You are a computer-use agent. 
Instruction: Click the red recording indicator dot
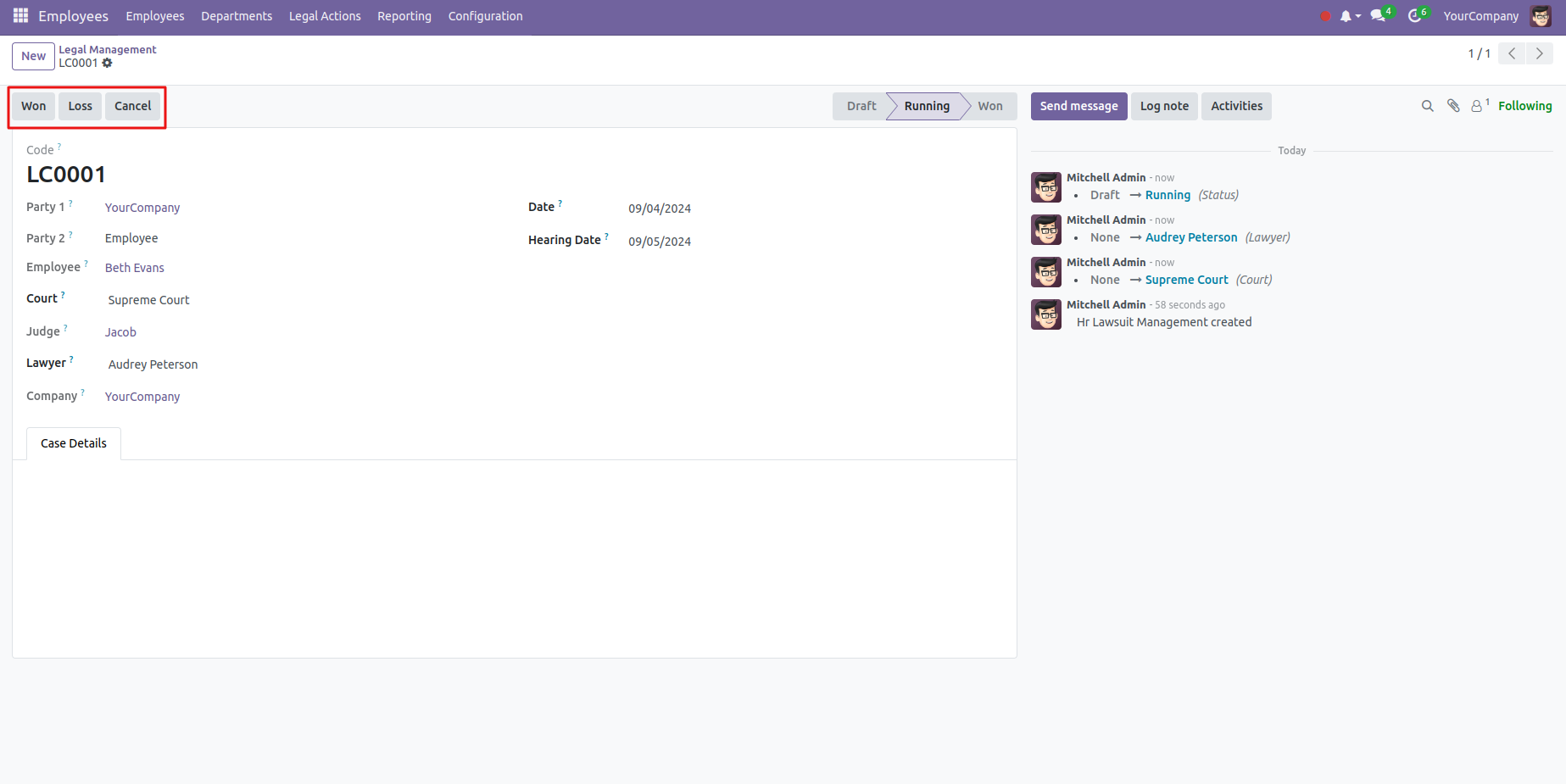[1325, 16]
